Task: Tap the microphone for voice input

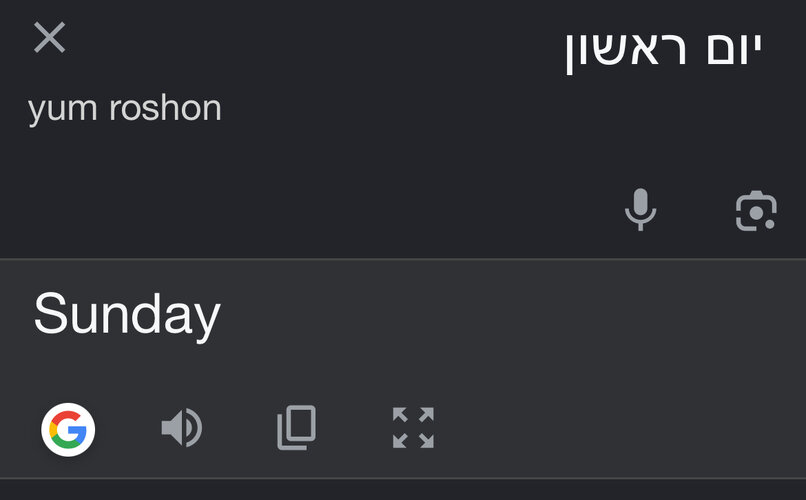Action: 640,210
